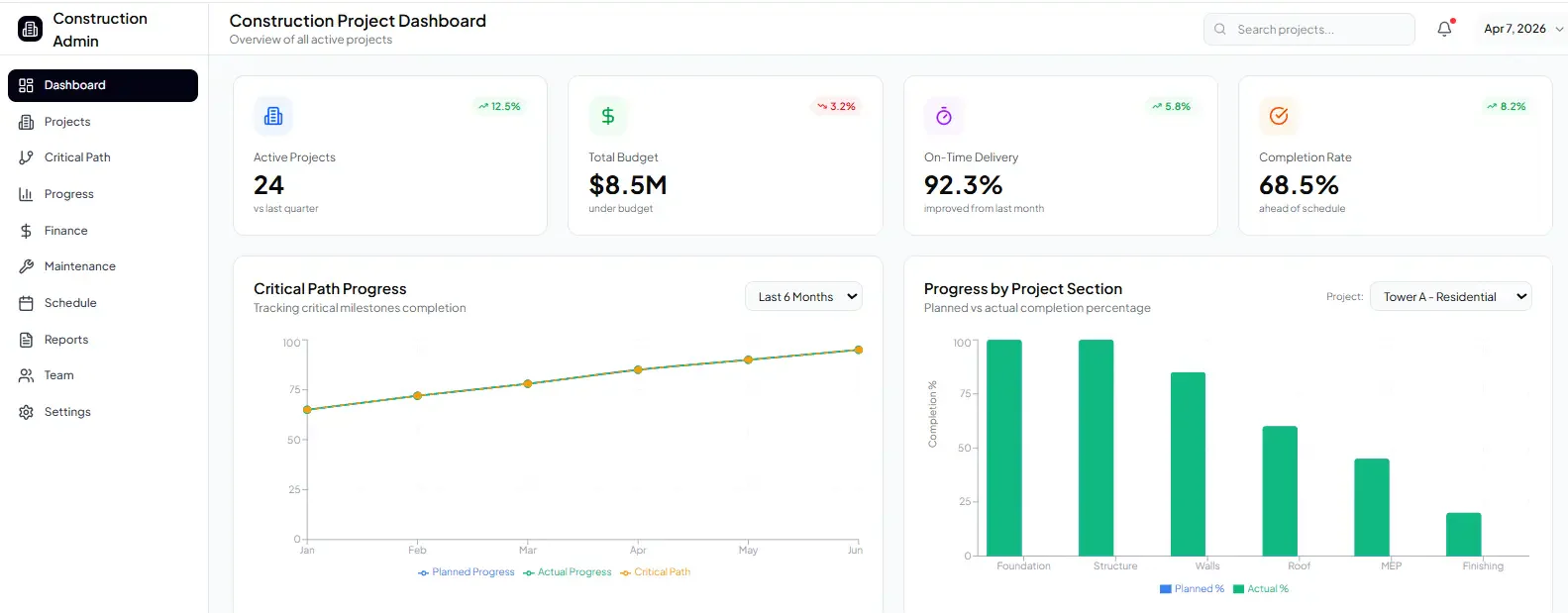Viewport: 1568px width, 613px height.
Task: Click the Mar data point on line chart
Action: 528,384
